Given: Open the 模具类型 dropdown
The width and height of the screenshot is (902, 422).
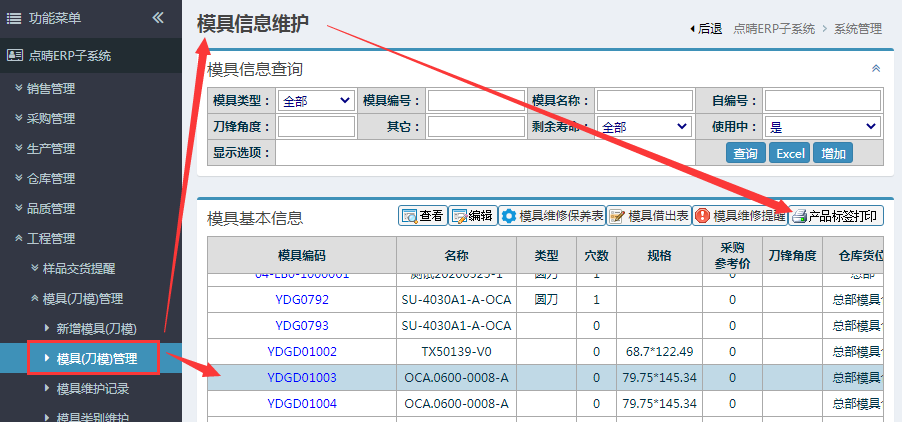Looking at the screenshot, I should pos(316,100).
